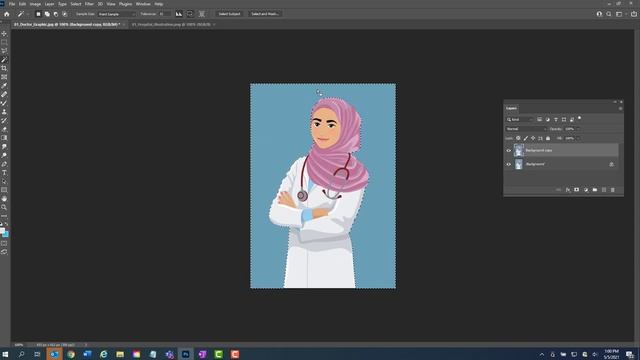Select the Move tool
The width and height of the screenshot is (640, 360).
(4, 33)
